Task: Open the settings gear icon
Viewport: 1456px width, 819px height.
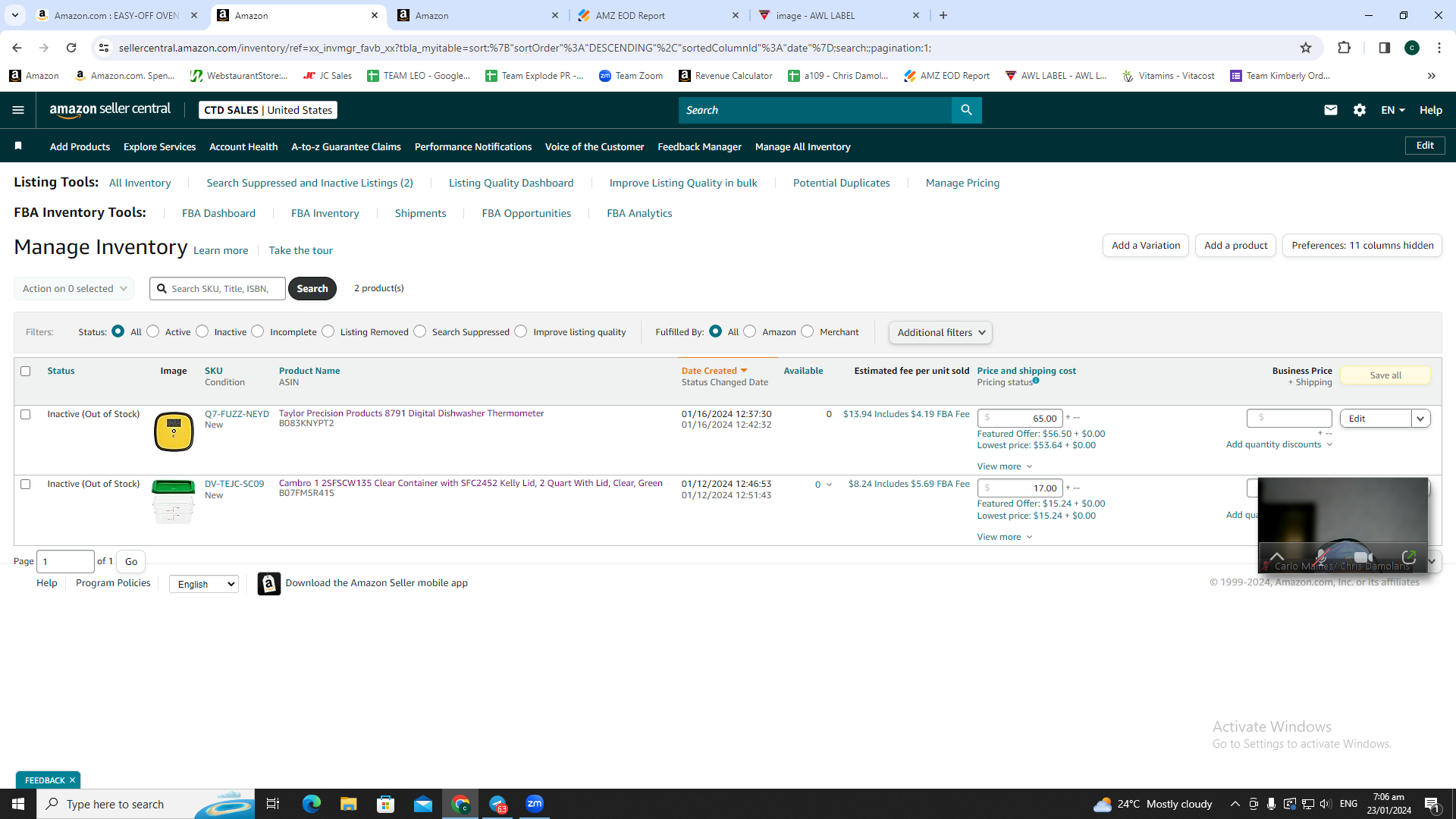Action: 1359,110
